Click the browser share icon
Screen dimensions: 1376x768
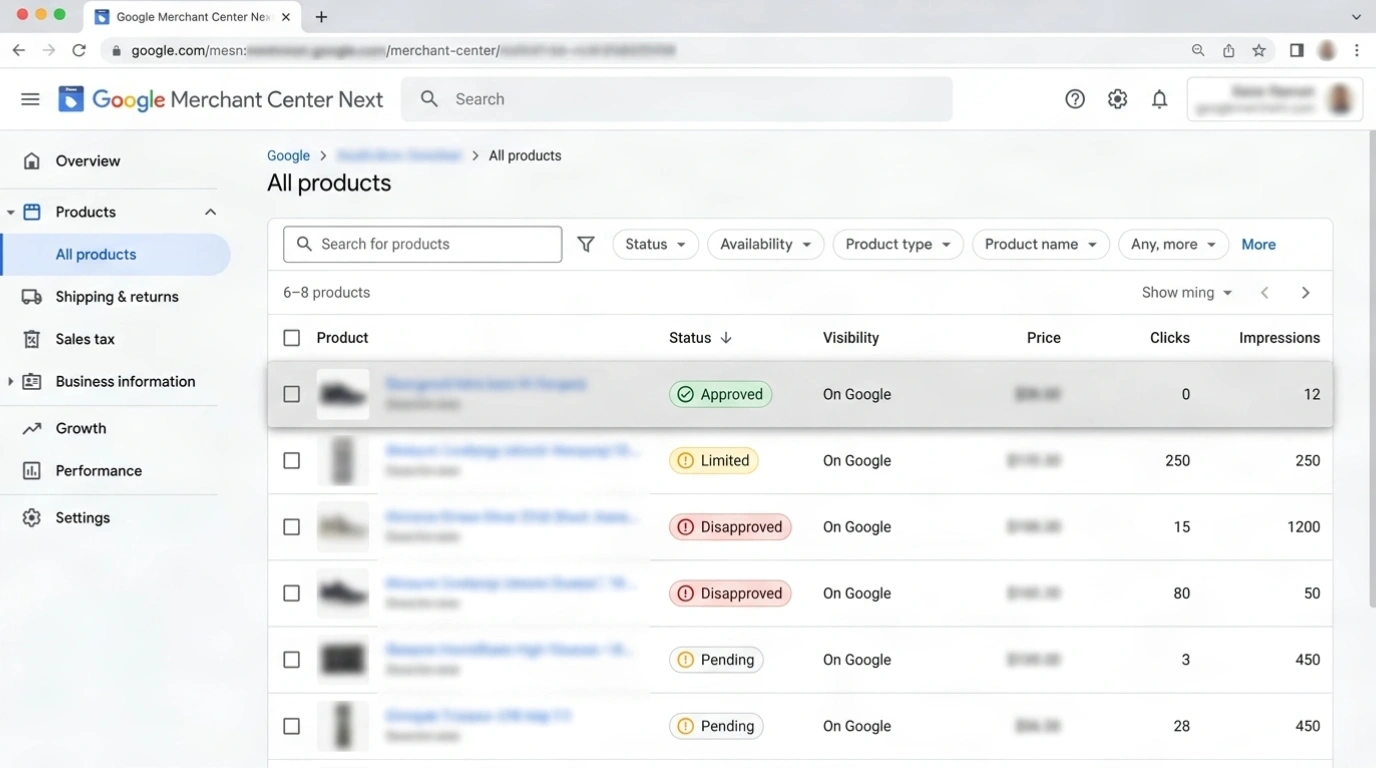point(1229,50)
